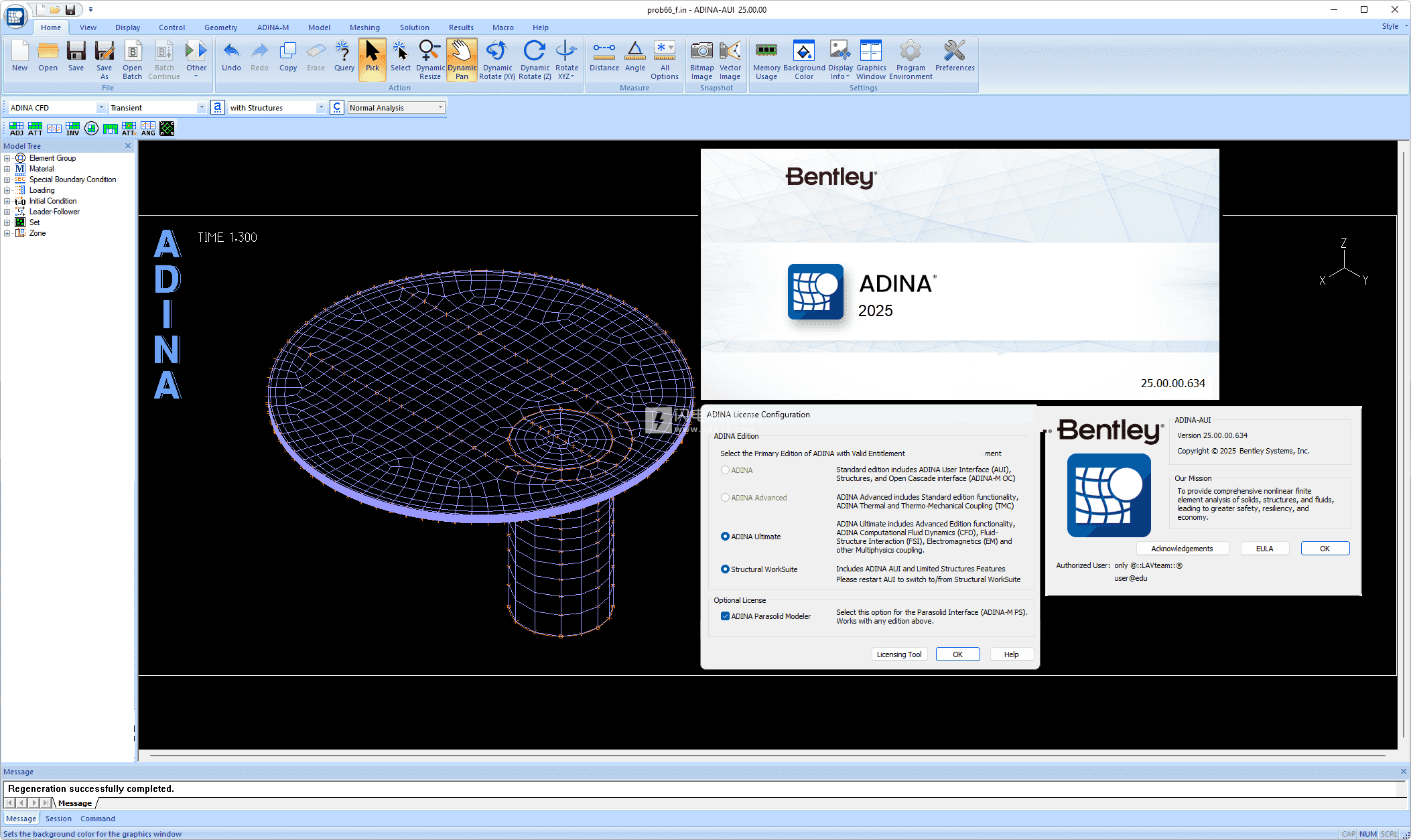Open the Graphics Window settings

click(871, 60)
